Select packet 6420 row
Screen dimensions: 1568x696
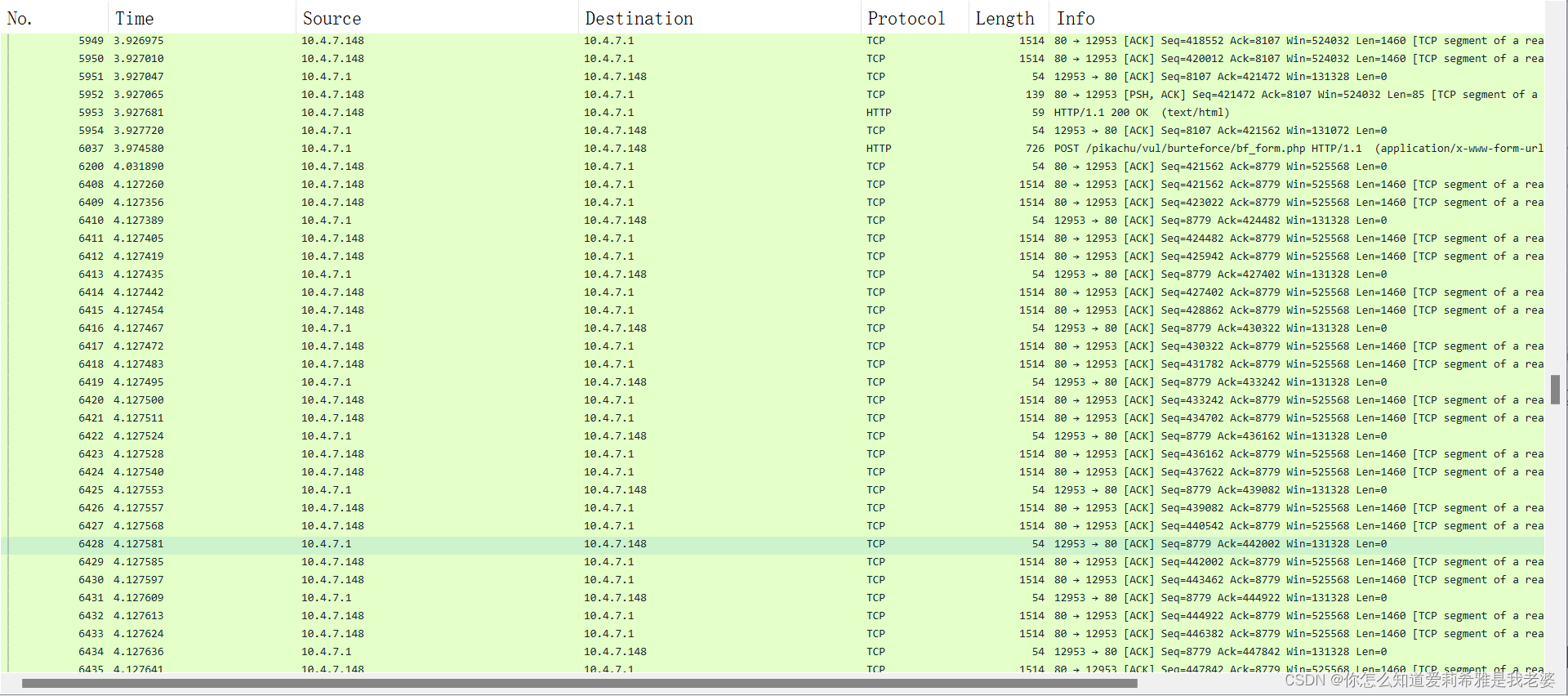(772, 400)
